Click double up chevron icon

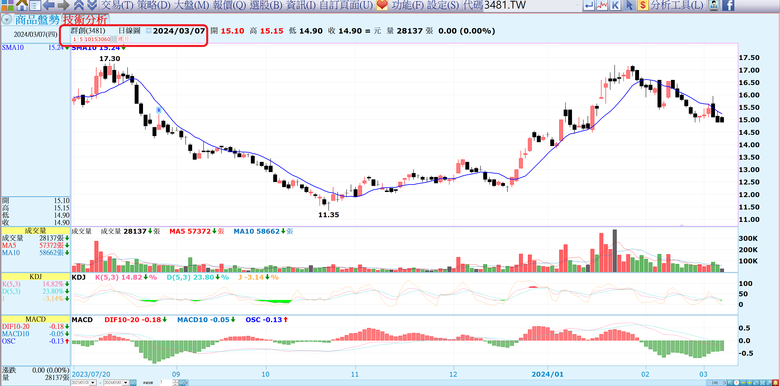click(79, 5)
